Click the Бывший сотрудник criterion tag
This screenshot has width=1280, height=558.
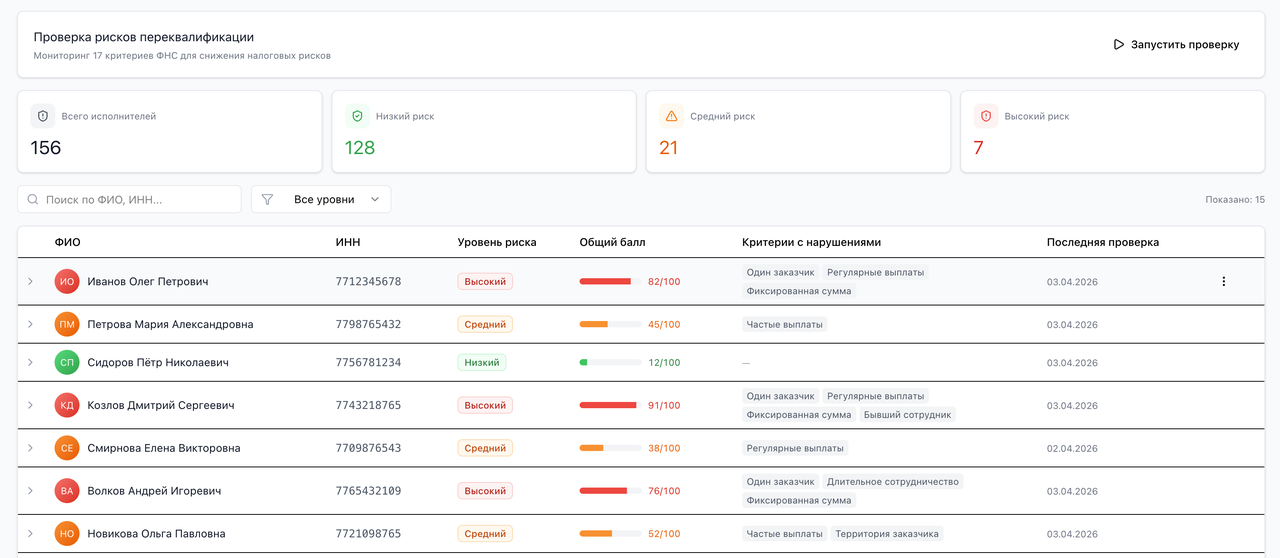pos(907,415)
